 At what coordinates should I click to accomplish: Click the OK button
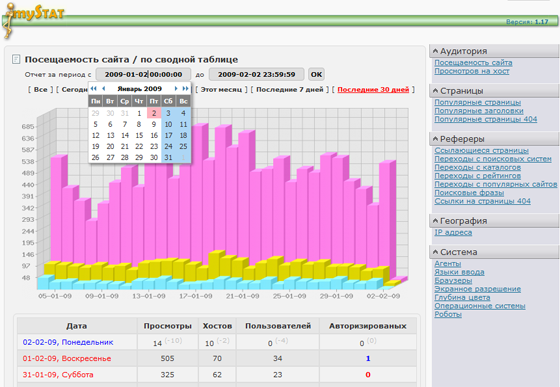click(x=316, y=75)
